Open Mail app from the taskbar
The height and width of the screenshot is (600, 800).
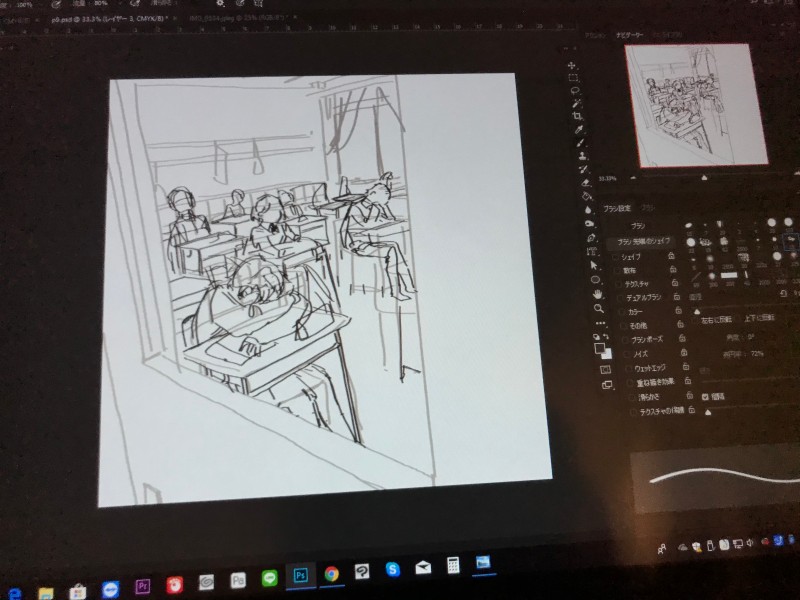[x=423, y=567]
